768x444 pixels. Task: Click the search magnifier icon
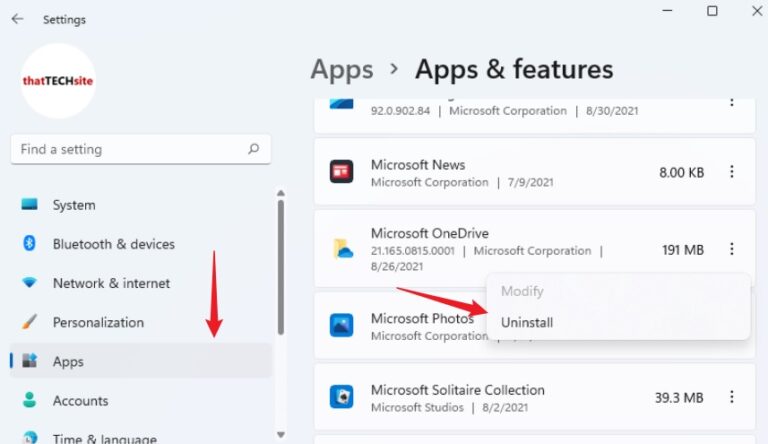coord(253,148)
